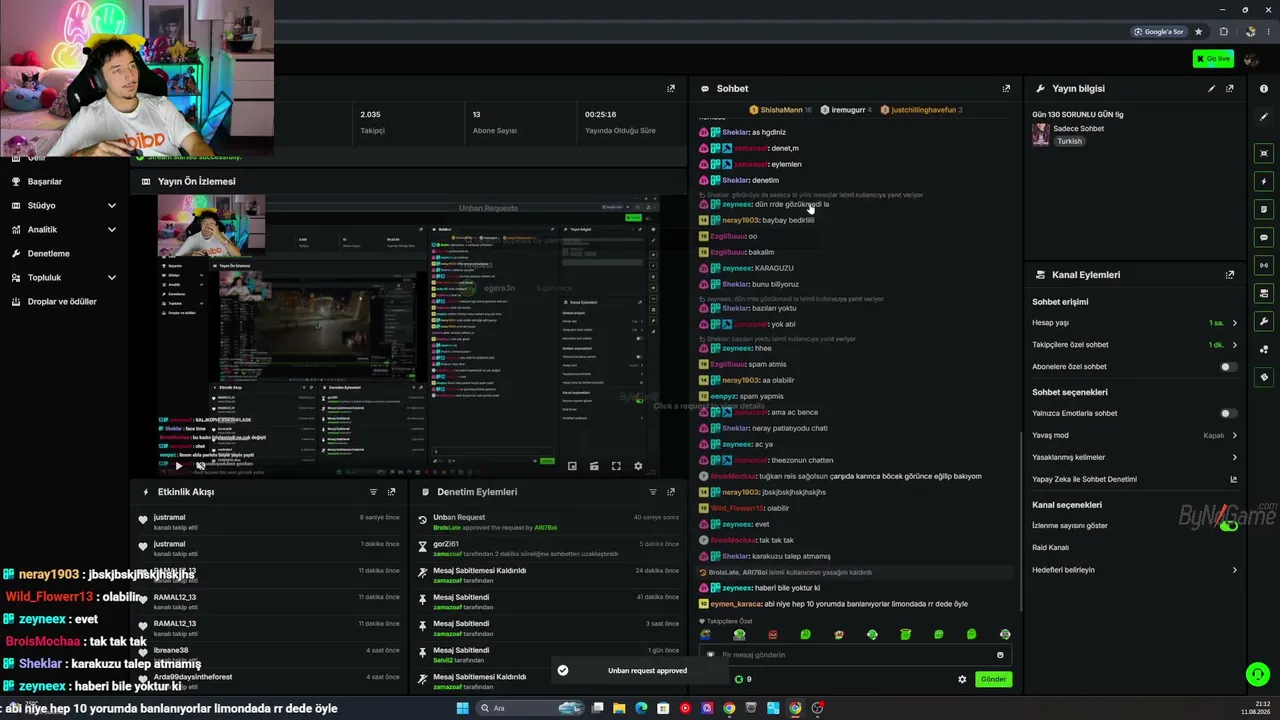Click the justchillinghavefun leaderboard name
Screen dimensions: 1280x720
(x=923, y=110)
